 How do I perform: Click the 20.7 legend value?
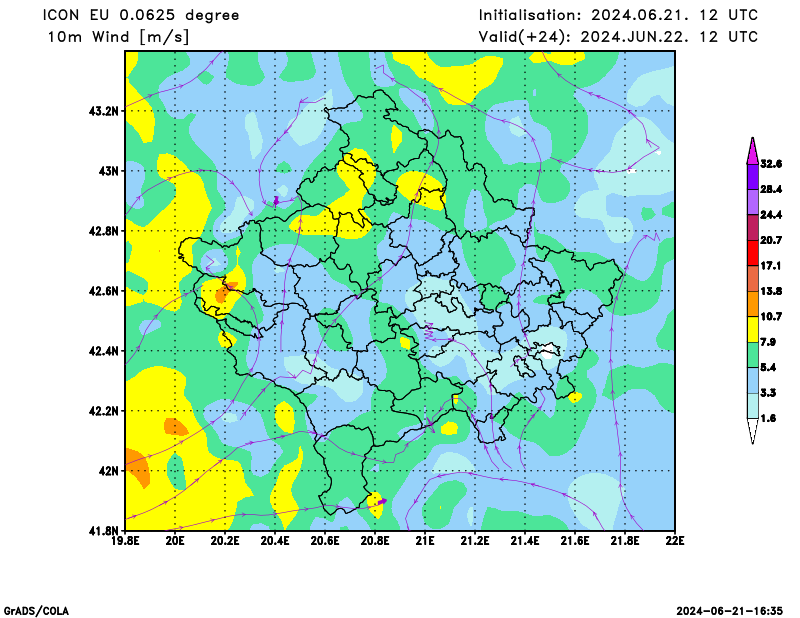click(771, 240)
